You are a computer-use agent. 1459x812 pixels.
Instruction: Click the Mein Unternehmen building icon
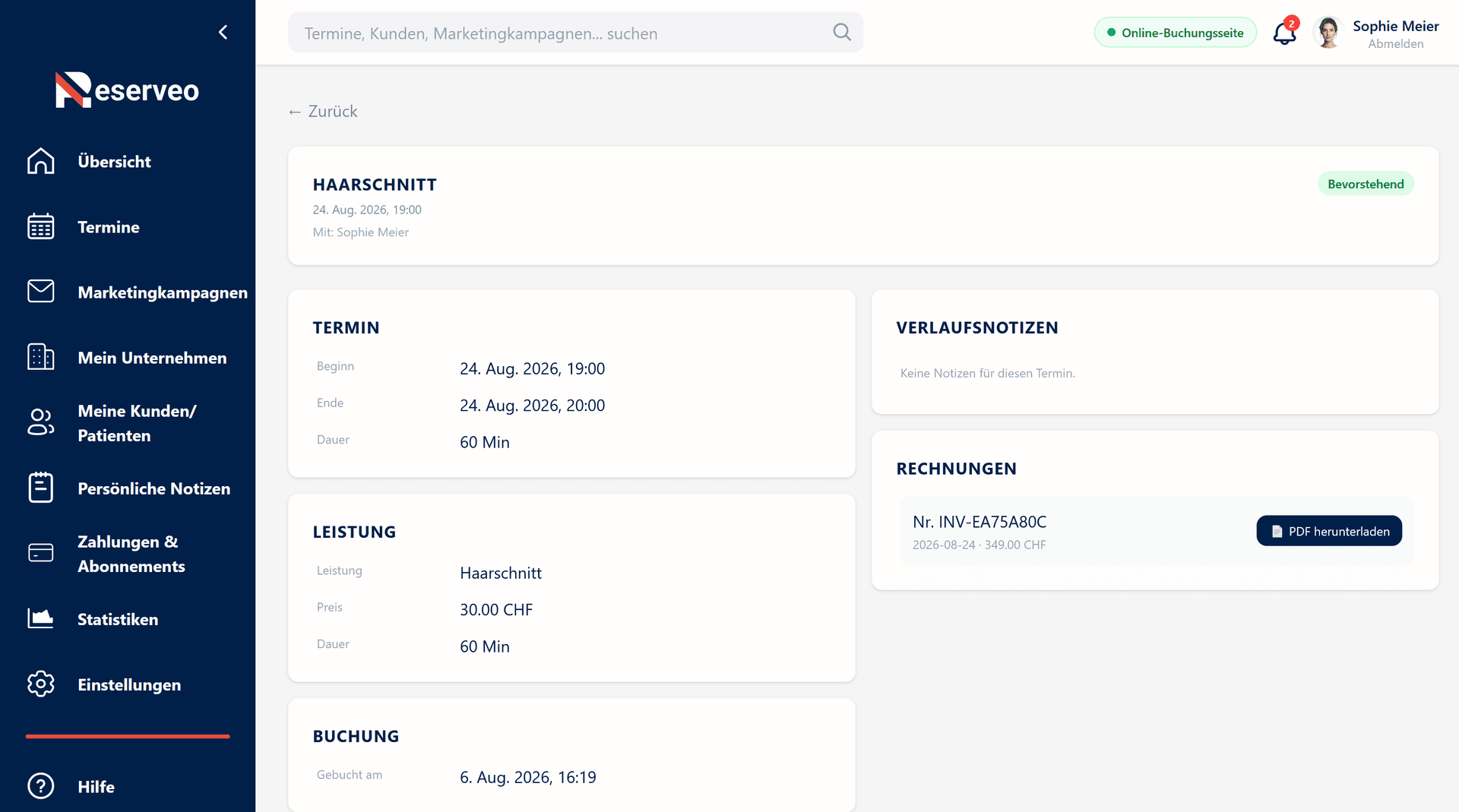(41, 357)
